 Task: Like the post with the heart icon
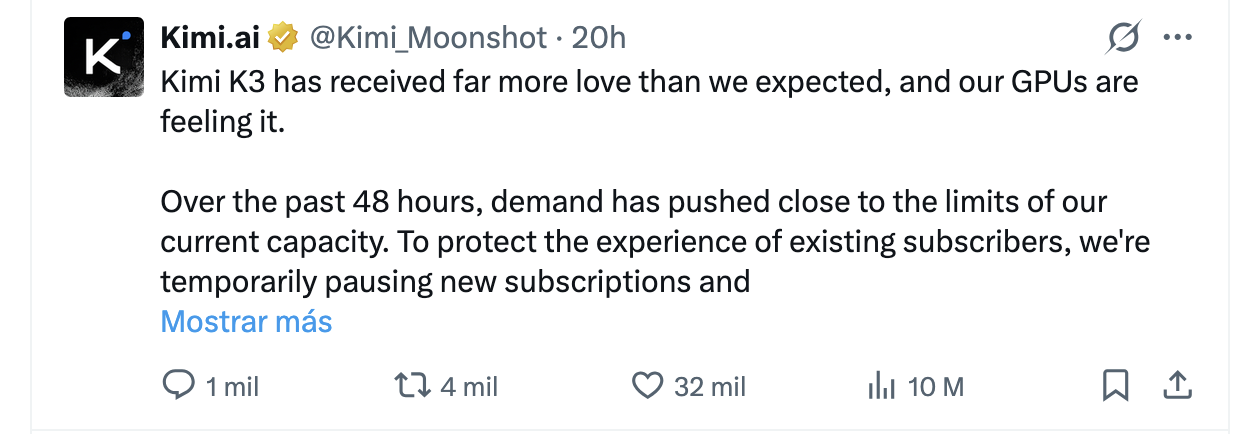point(649,385)
